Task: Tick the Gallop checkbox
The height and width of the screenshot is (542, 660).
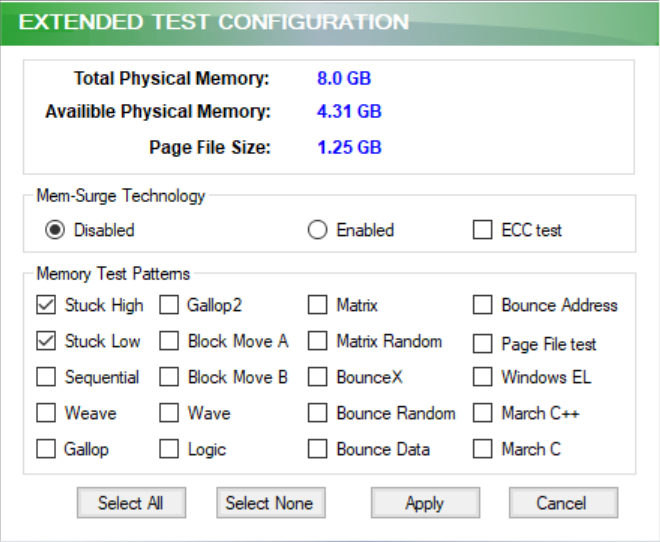Action: [x=46, y=449]
